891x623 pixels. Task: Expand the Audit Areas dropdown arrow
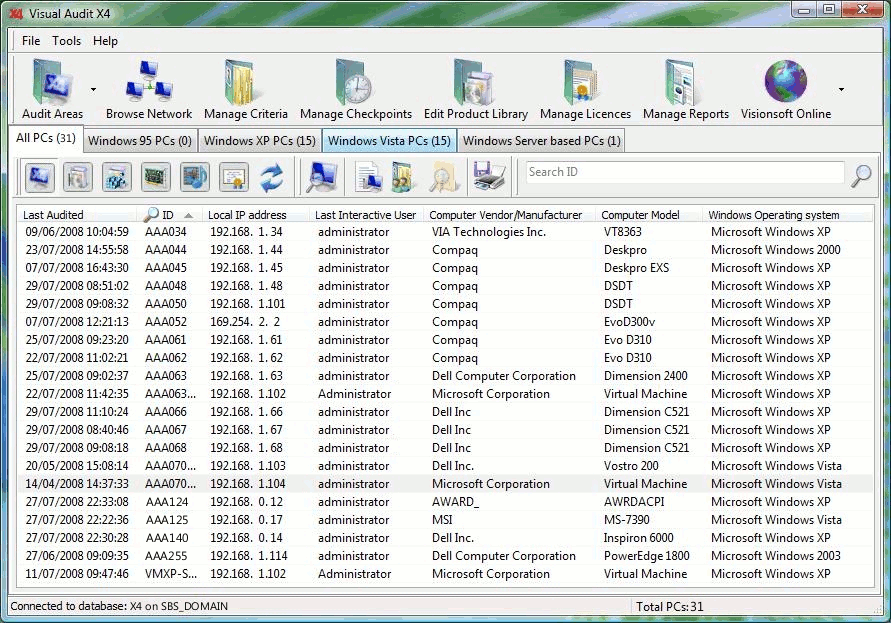[x=93, y=89]
